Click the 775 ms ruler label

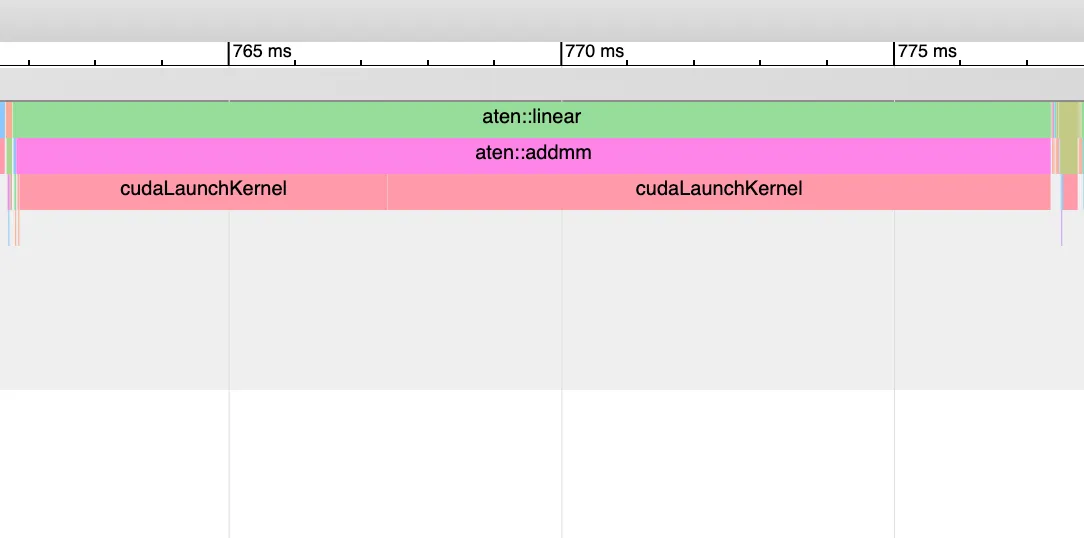tap(927, 52)
